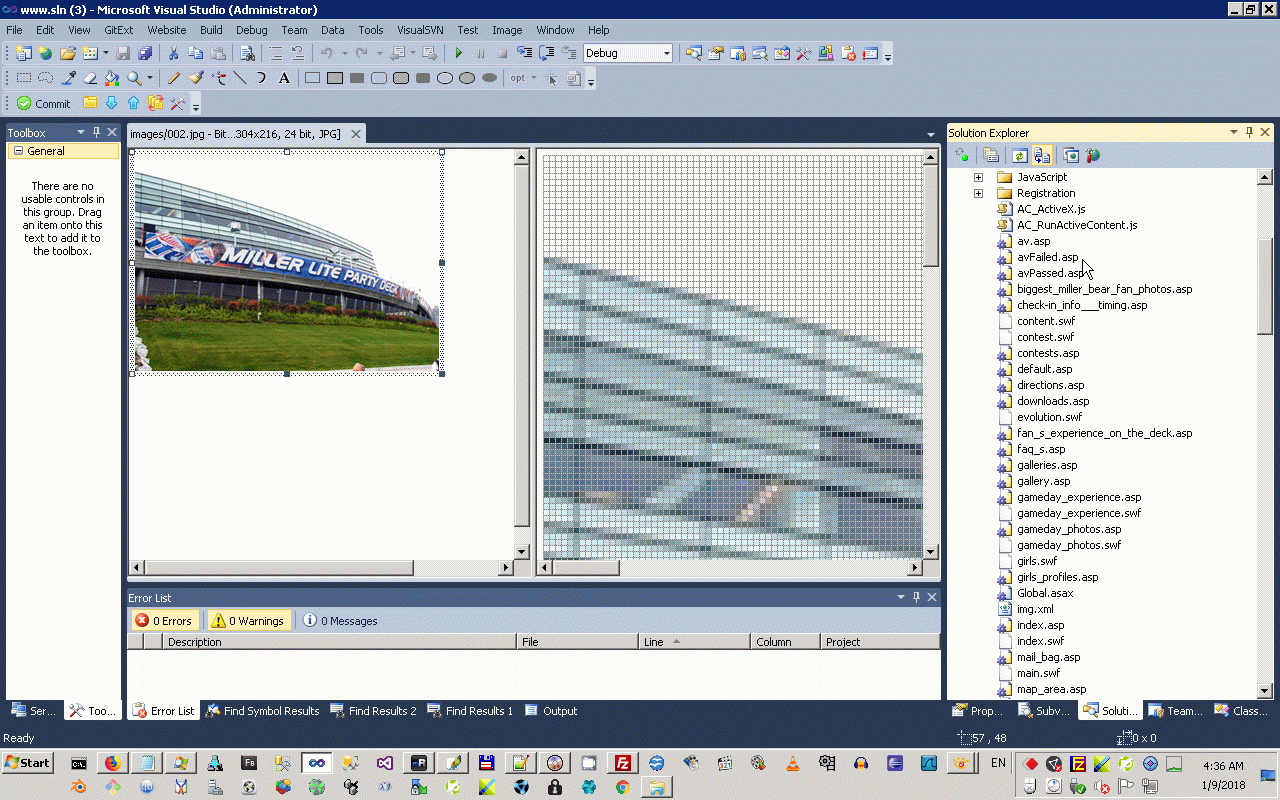Click the image thumbnail preview of 002.jpg
This screenshot has width=1280, height=800.
tap(287, 263)
